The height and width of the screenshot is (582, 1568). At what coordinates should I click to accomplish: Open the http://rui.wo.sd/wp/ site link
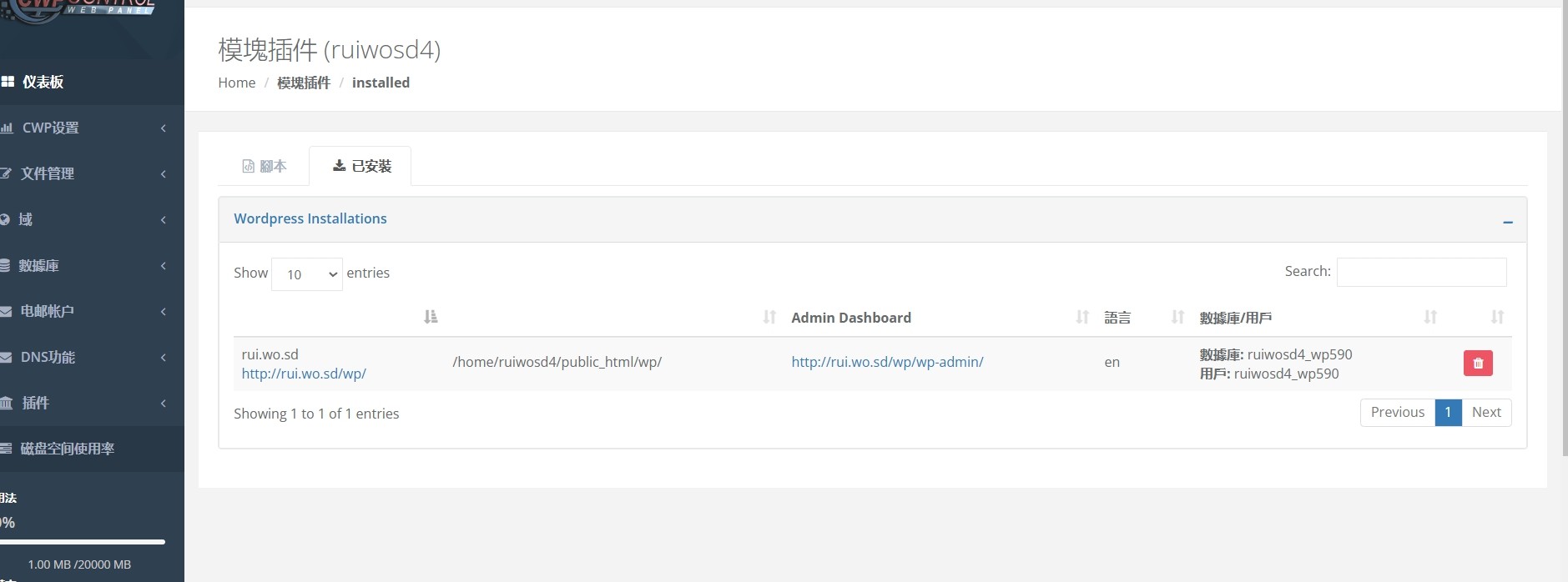pyautogui.click(x=304, y=374)
